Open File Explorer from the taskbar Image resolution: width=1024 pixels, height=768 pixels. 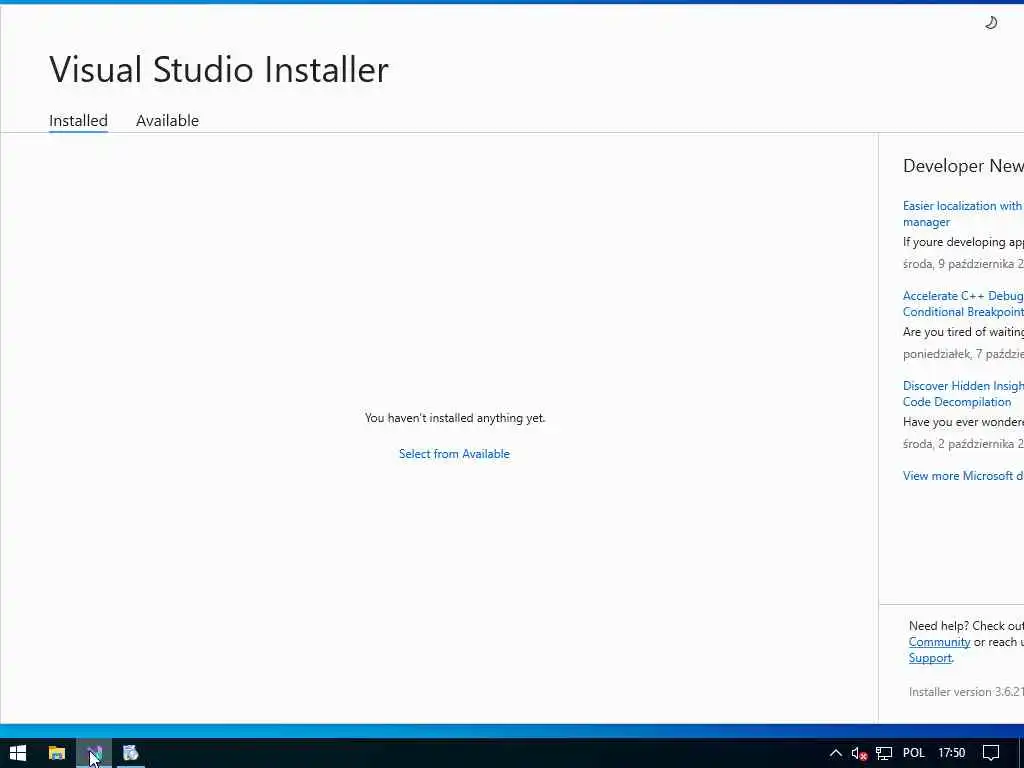click(x=57, y=754)
